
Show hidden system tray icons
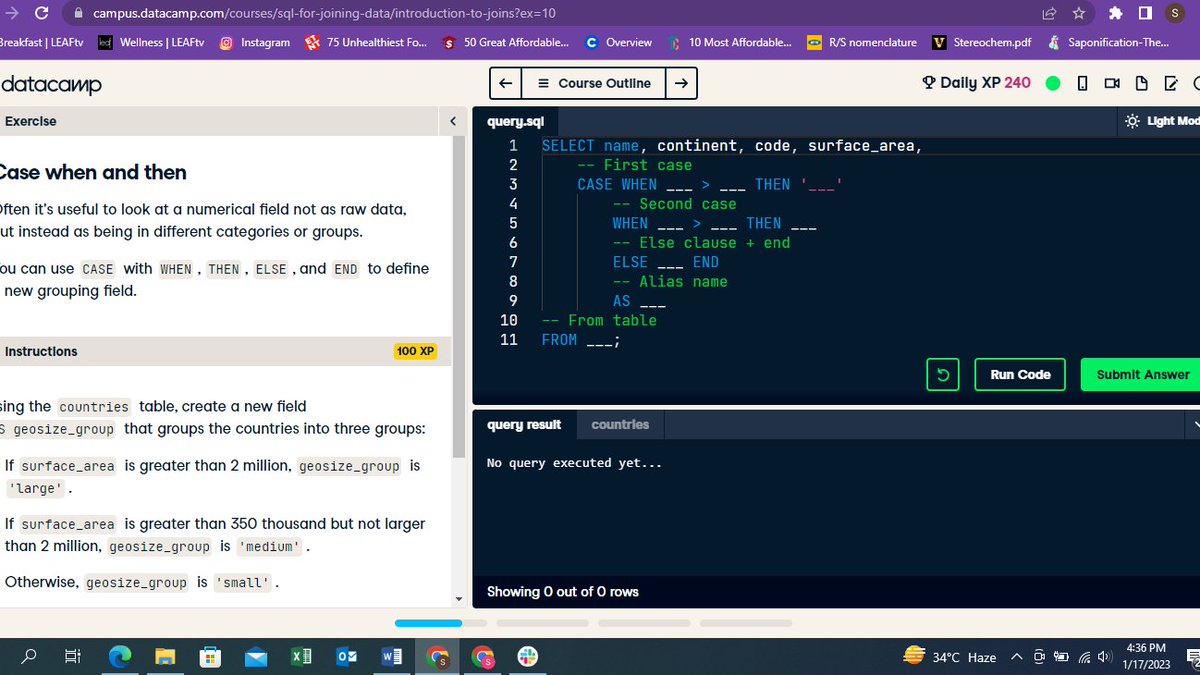(1017, 657)
